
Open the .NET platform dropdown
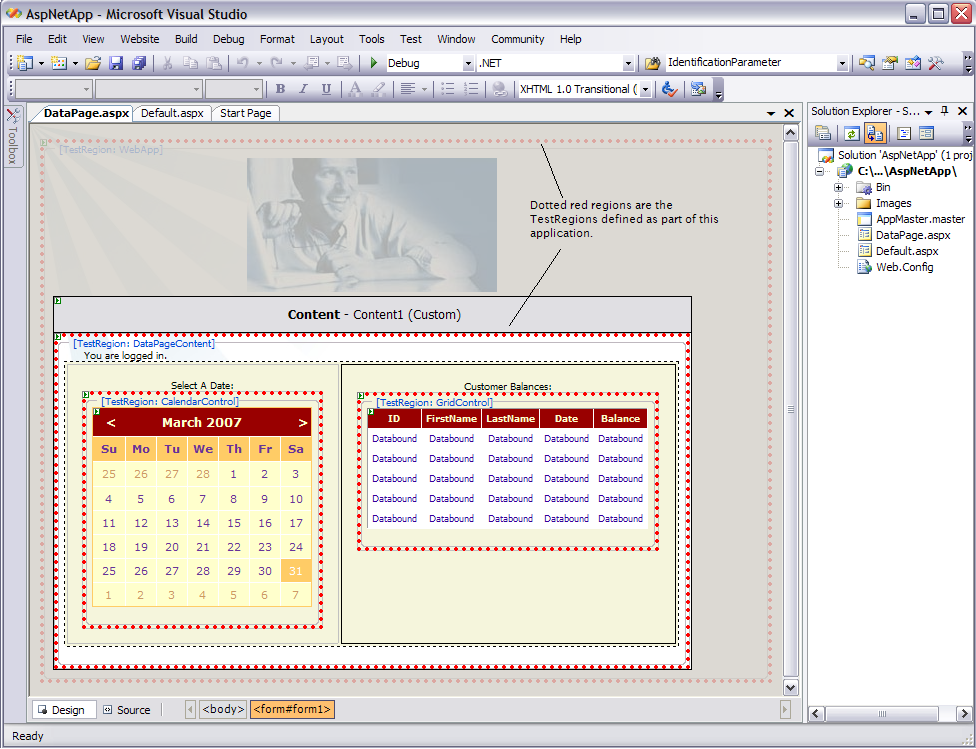(627, 64)
